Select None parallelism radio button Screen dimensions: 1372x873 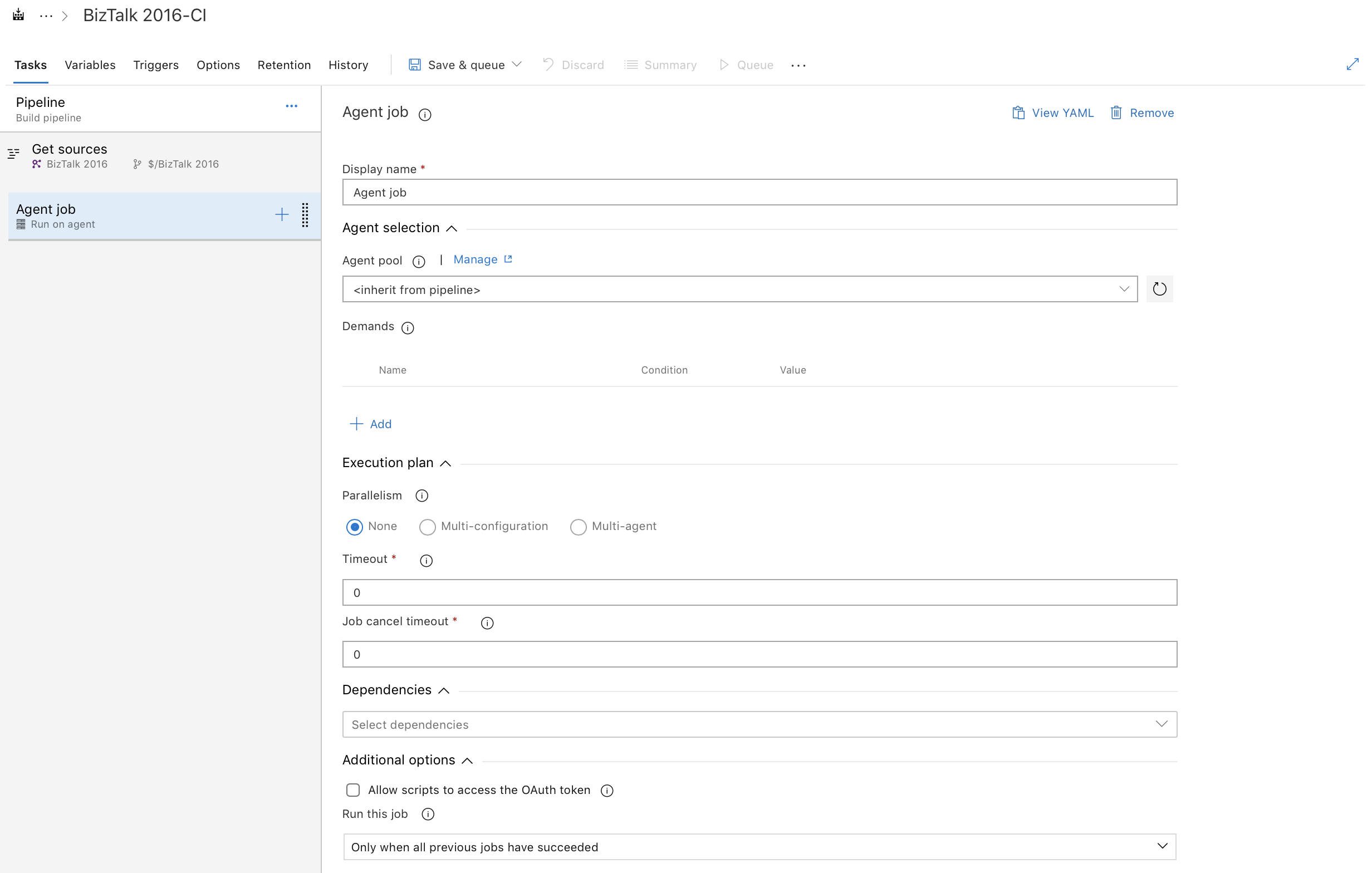(x=354, y=527)
